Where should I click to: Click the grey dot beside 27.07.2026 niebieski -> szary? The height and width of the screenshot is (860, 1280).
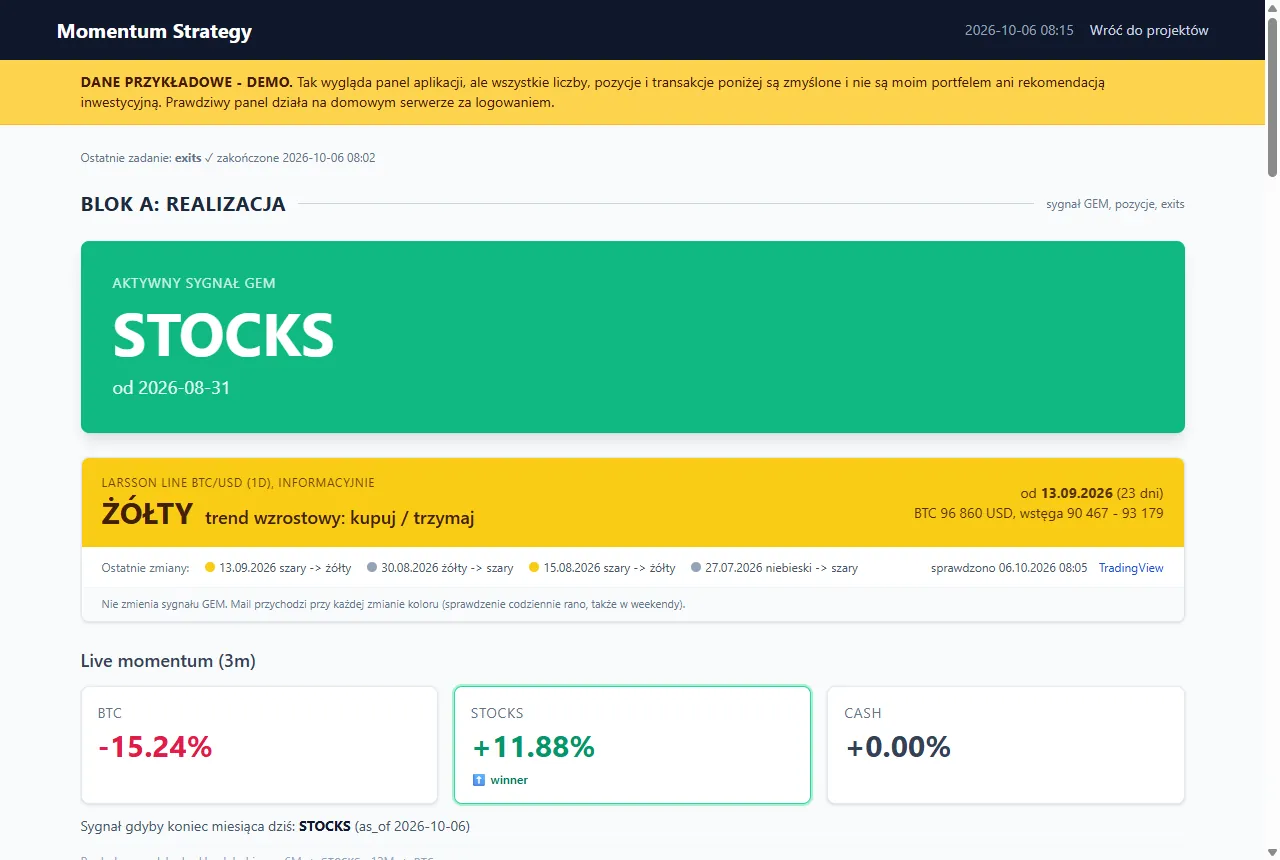click(696, 568)
